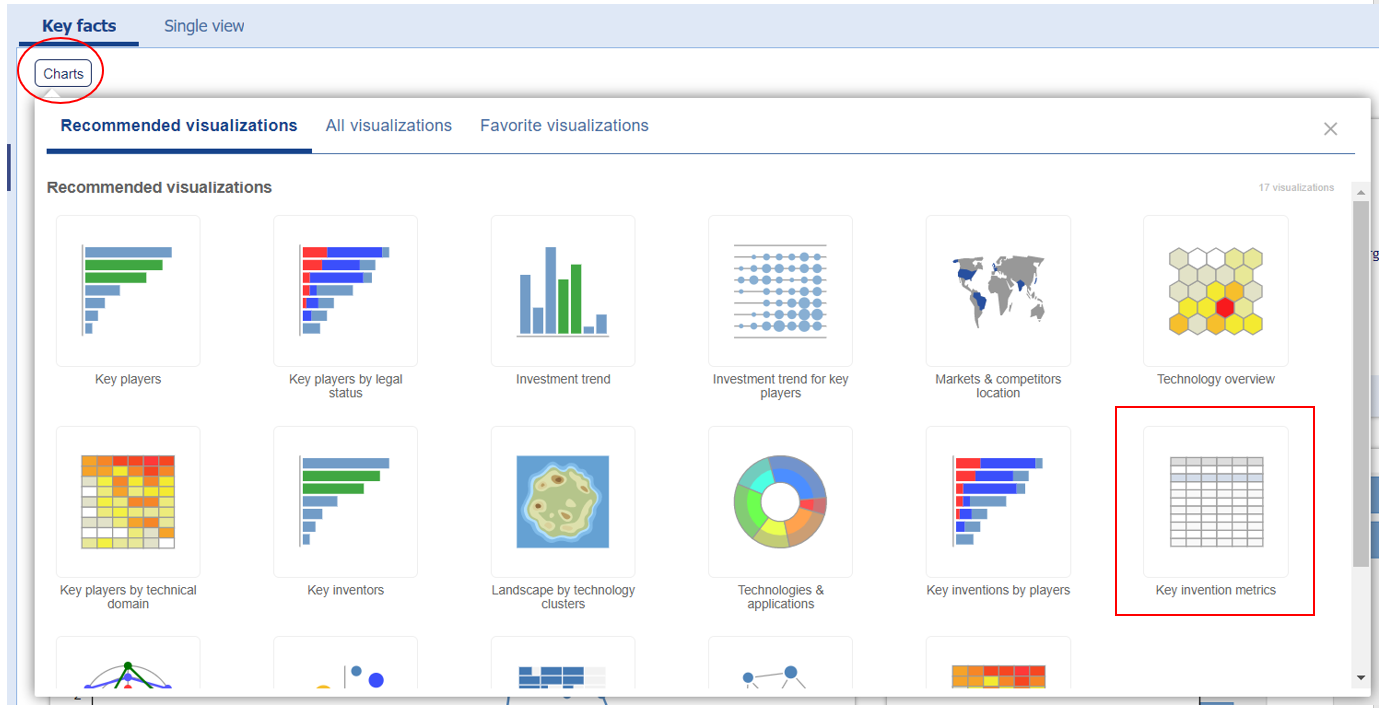This screenshot has height=708, width=1379.
Task: Select the Key invention metrics table
Action: 1216,502
